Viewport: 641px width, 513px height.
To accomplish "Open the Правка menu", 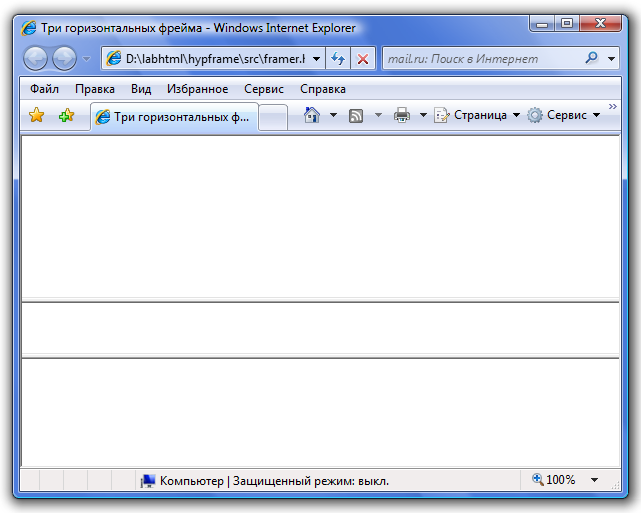I will [95, 89].
